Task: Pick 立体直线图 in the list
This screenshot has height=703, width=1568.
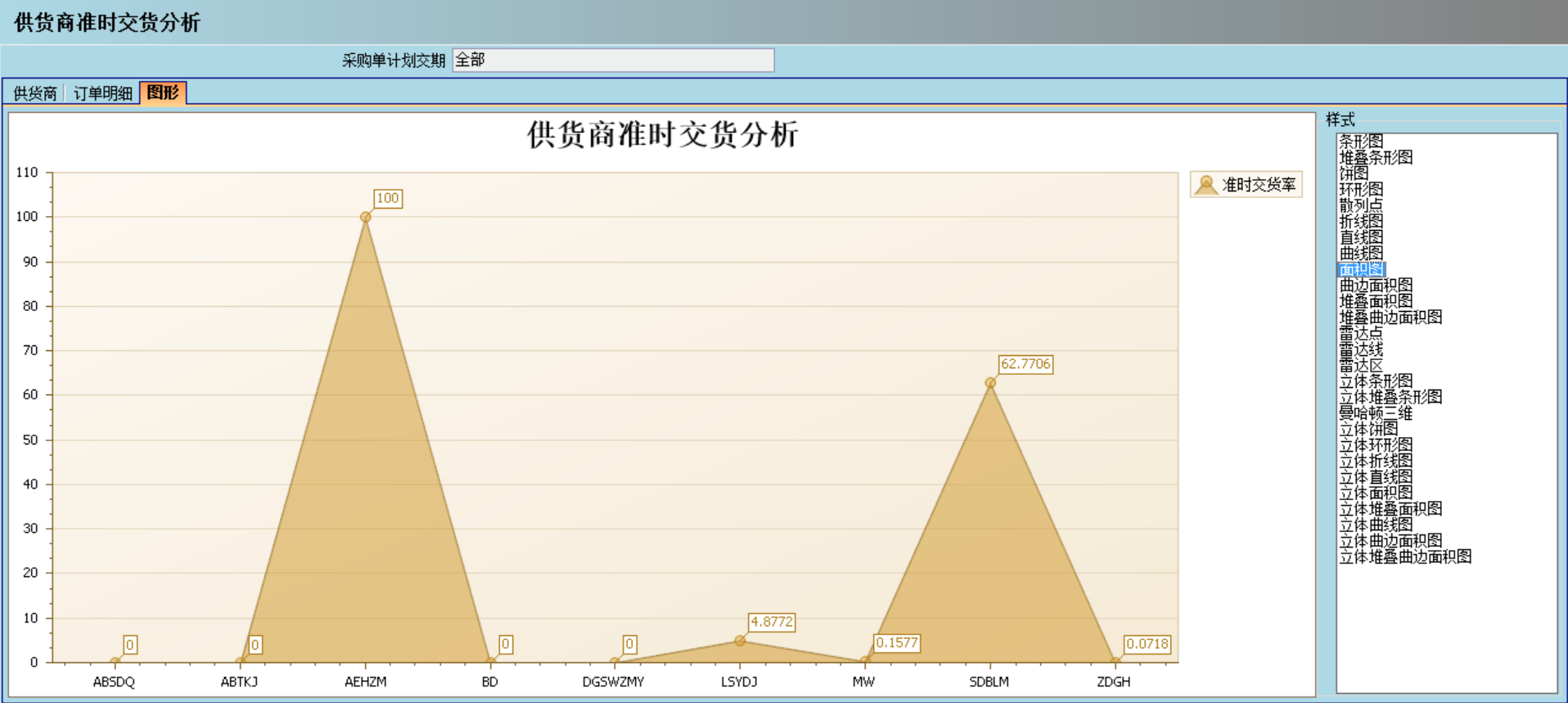Action: pos(1376,476)
